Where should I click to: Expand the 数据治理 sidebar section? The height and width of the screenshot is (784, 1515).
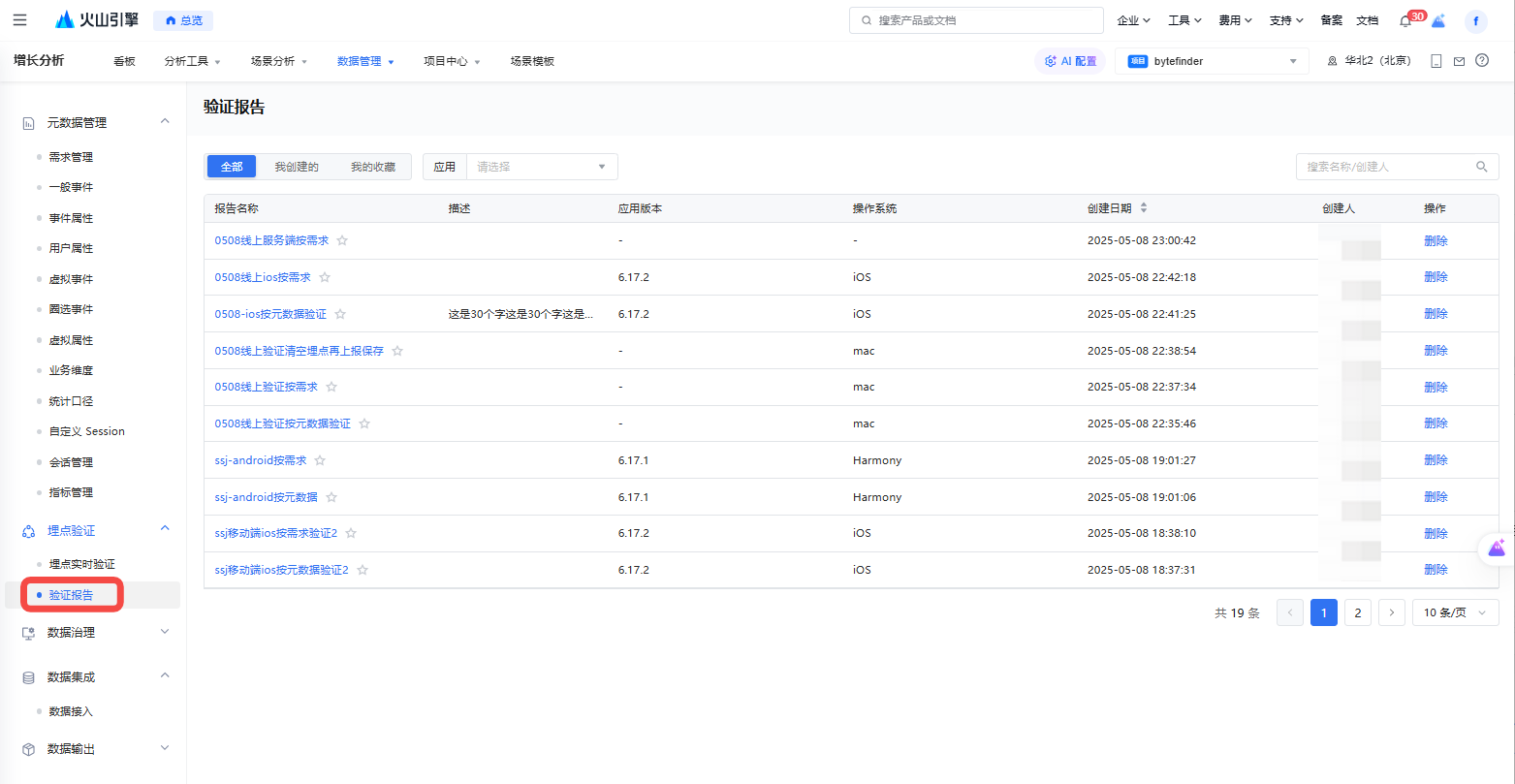pyautogui.click(x=165, y=631)
